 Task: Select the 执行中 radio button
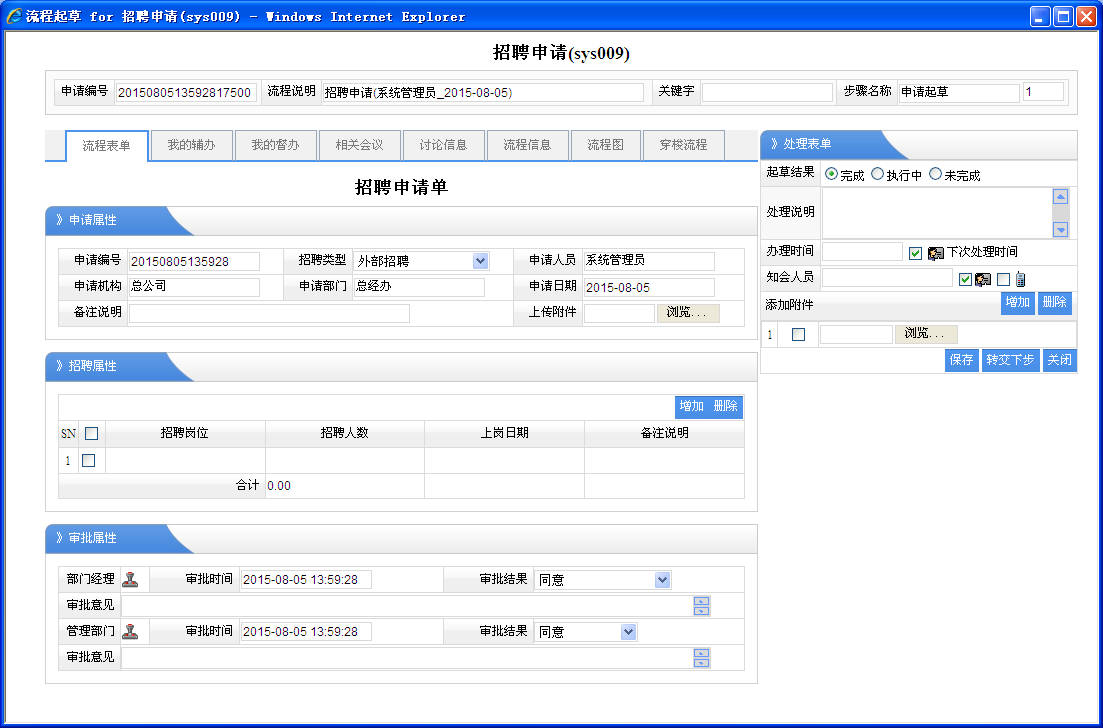click(x=877, y=174)
